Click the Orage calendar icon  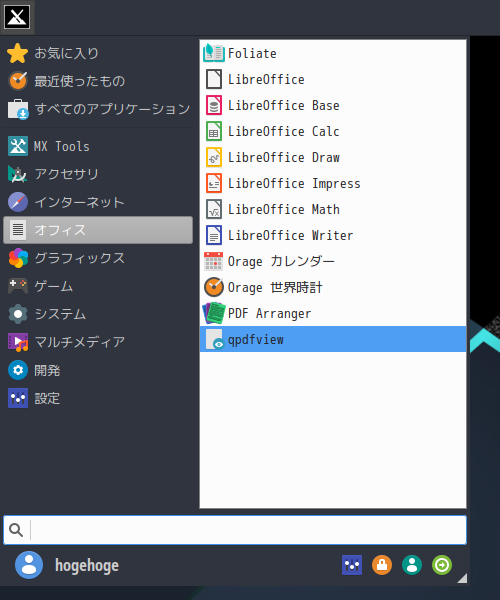pos(213,261)
